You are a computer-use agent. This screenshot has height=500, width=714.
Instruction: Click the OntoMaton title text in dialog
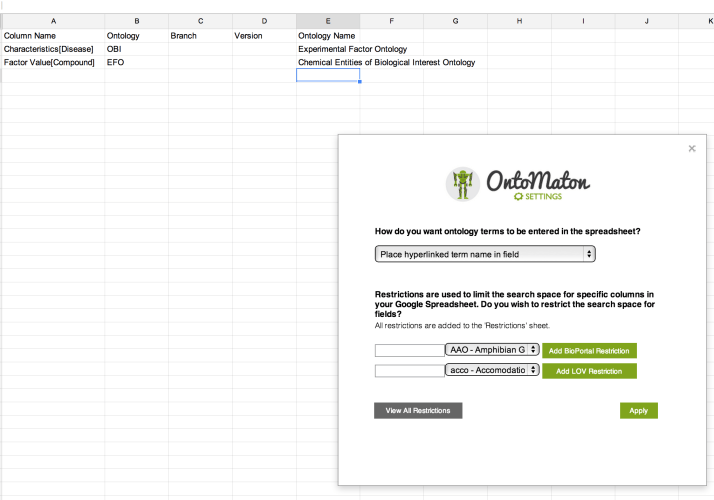click(538, 181)
